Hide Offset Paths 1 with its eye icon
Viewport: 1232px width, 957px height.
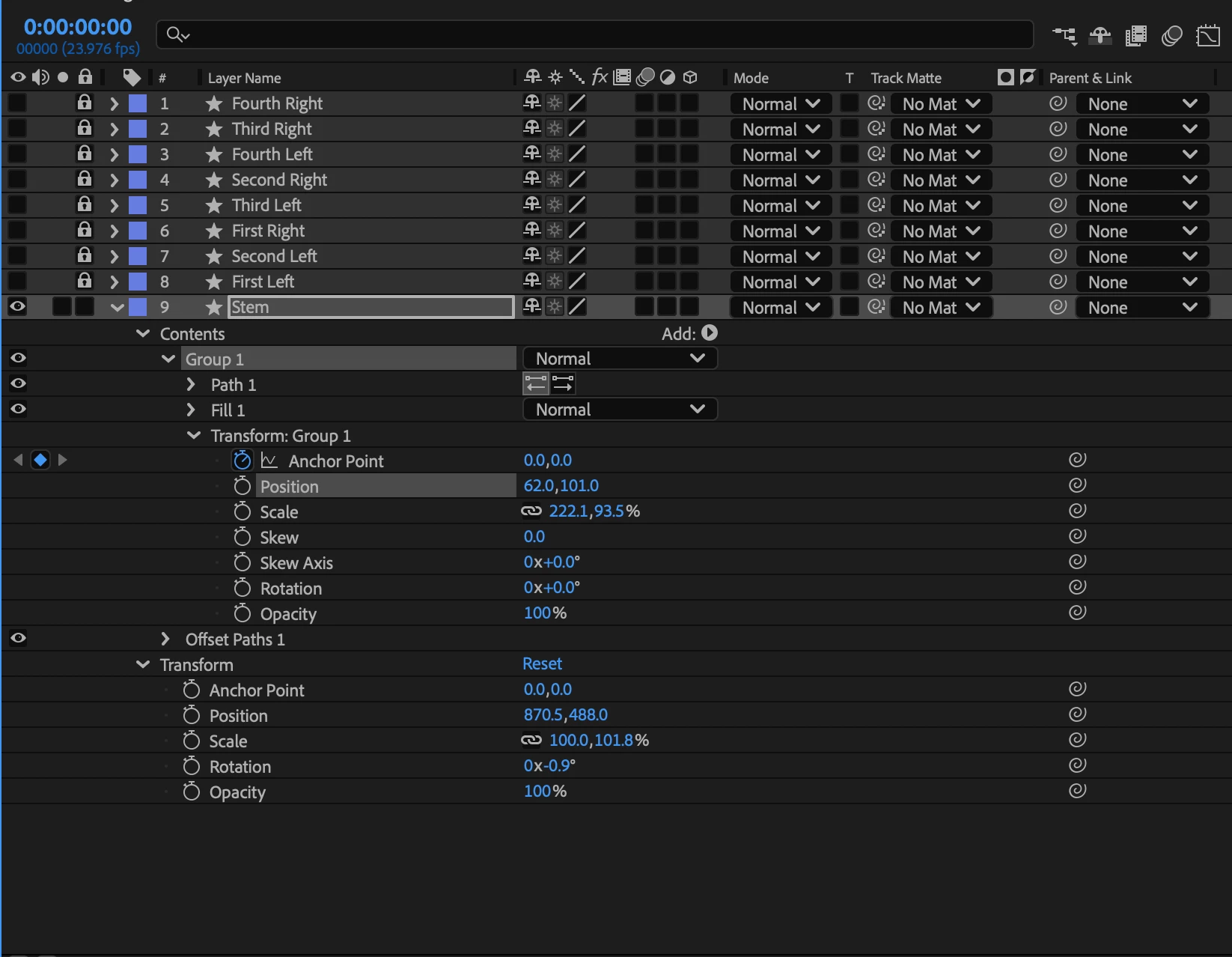(x=18, y=638)
